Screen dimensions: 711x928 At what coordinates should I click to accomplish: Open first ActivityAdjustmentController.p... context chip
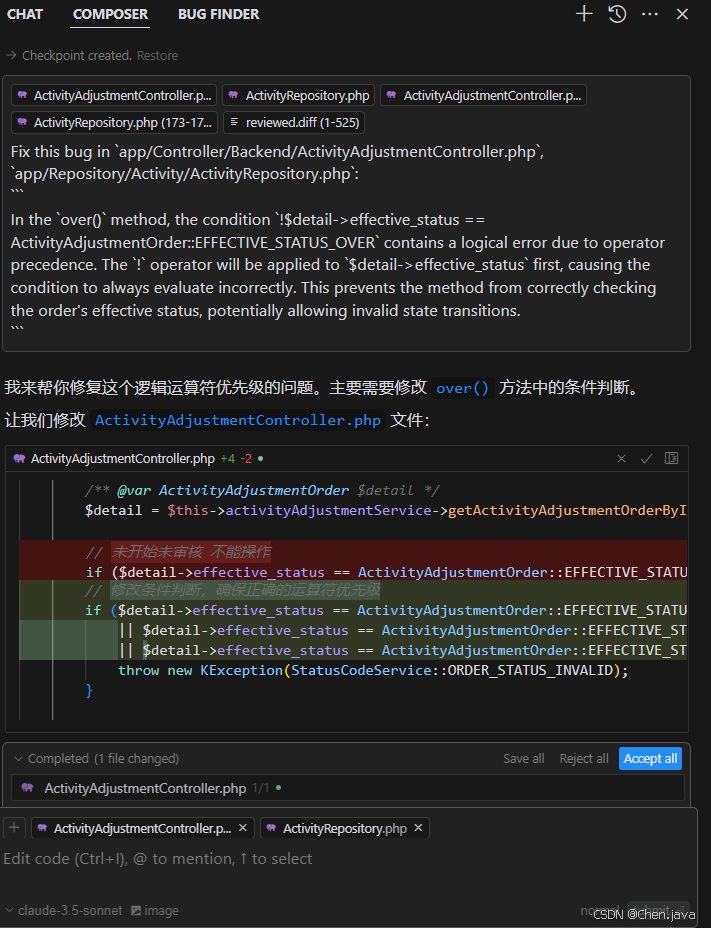click(114, 95)
